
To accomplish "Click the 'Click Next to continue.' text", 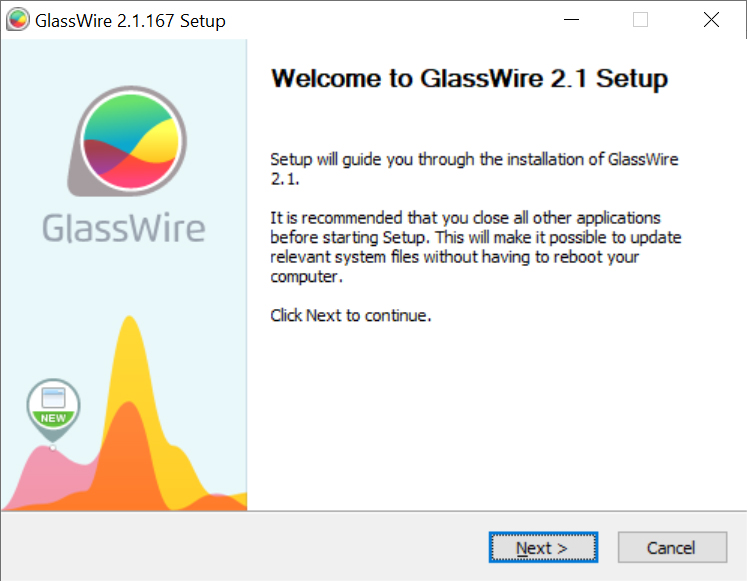I will [351, 315].
